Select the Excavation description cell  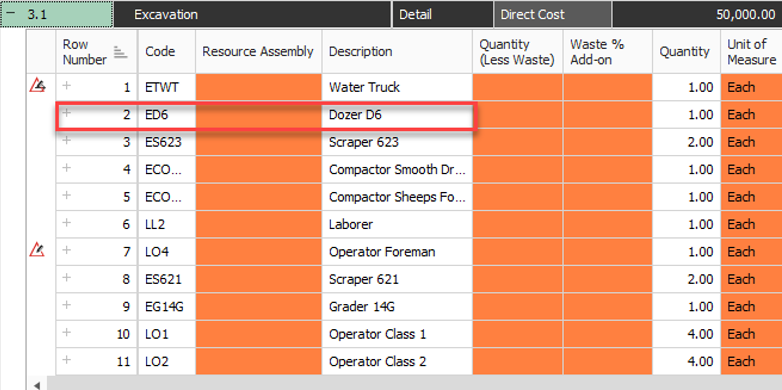(252, 14)
